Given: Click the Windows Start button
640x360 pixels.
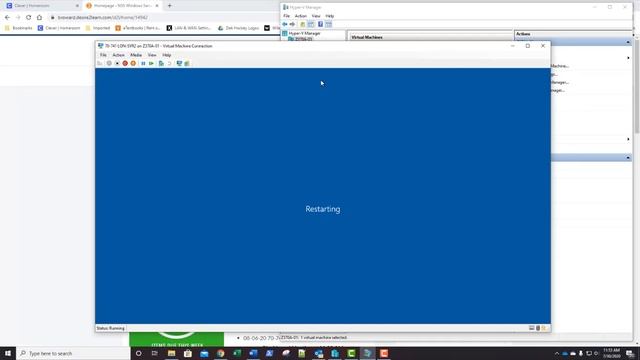Looking at the screenshot, I should [8, 353].
